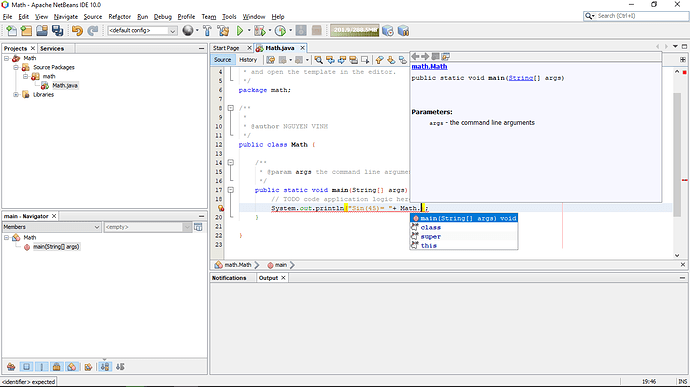Click the Debug Project icon
The height and width of the screenshot is (387, 690).
tap(260, 30)
